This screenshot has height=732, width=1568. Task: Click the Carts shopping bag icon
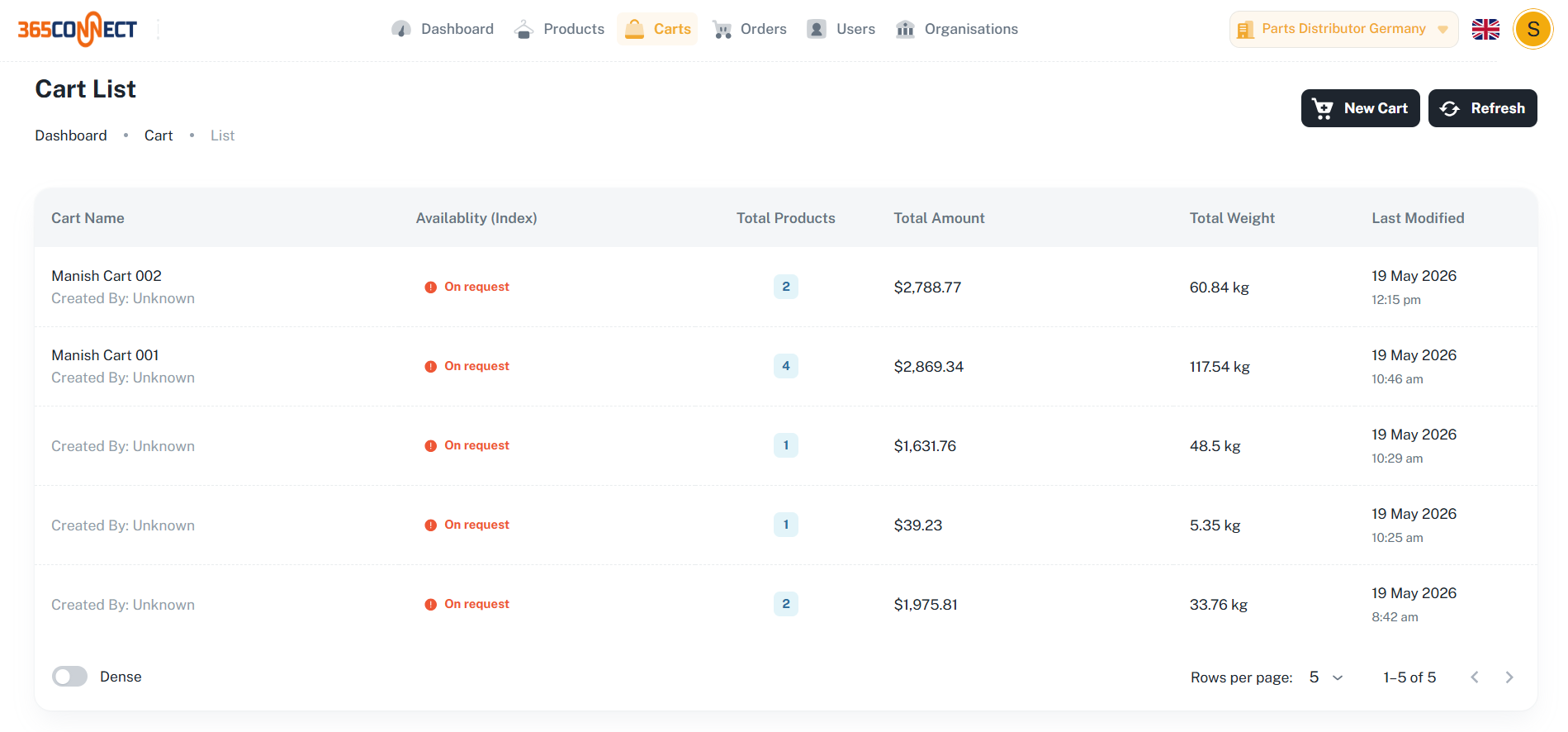click(634, 30)
